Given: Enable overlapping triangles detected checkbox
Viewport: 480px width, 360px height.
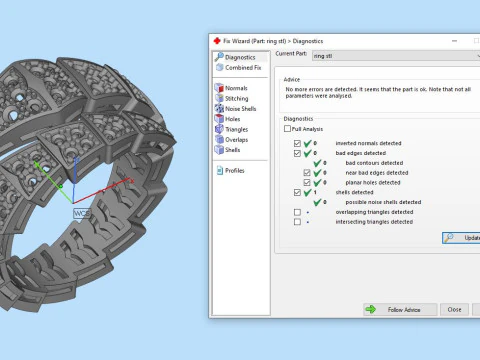Looking at the screenshot, I should (x=297, y=212).
